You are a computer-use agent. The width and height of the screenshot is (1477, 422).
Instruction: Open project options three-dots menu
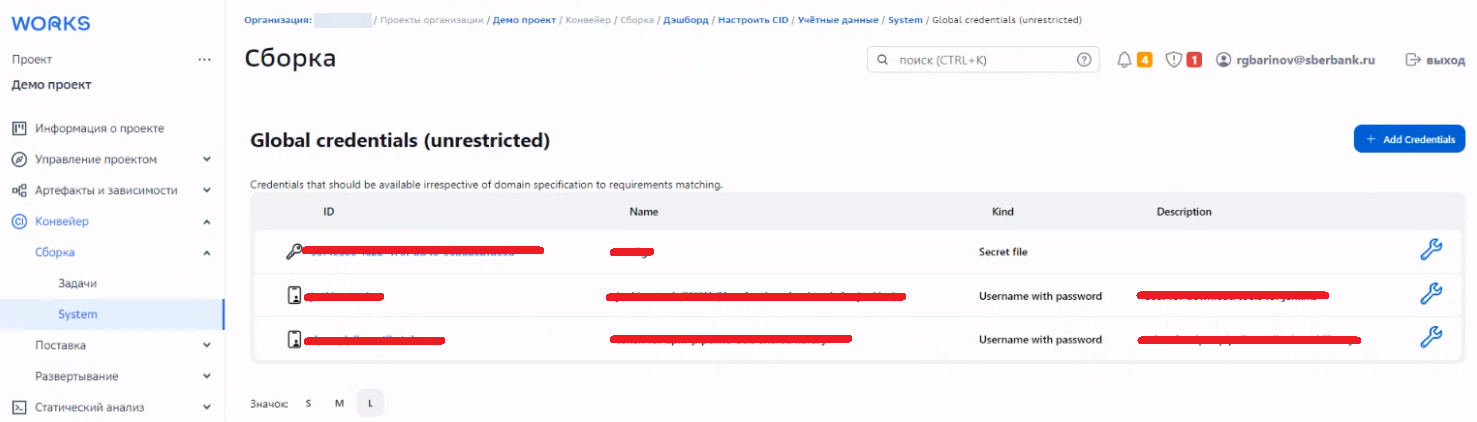tap(204, 60)
